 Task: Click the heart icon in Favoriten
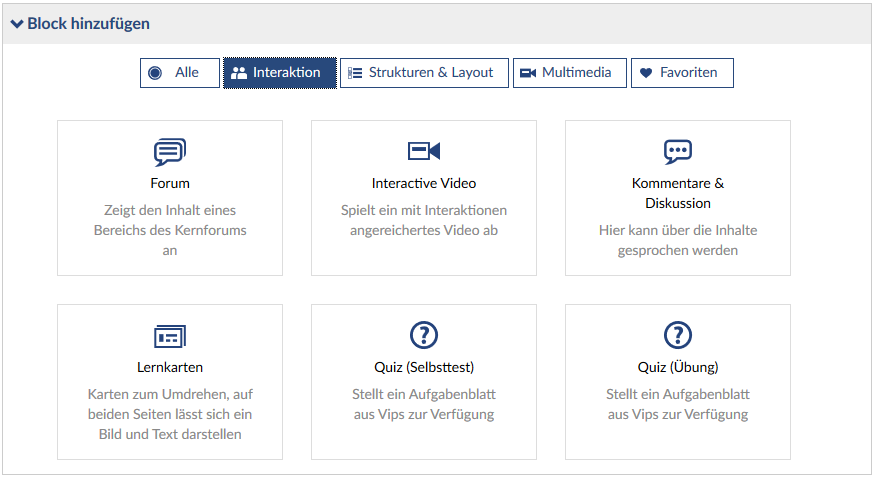click(x=646, y=73)
